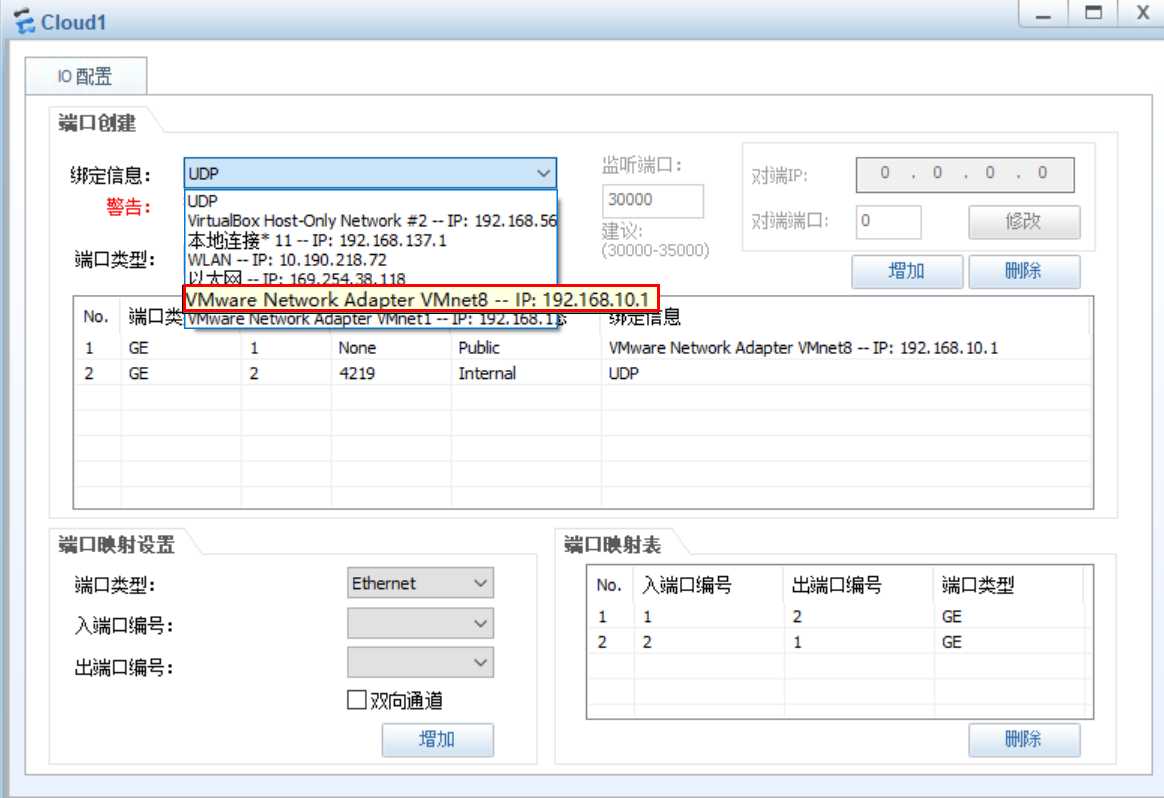Enable the 双向通道 checkbox
The image size is (1164, 798).
[x=357, y=700]
